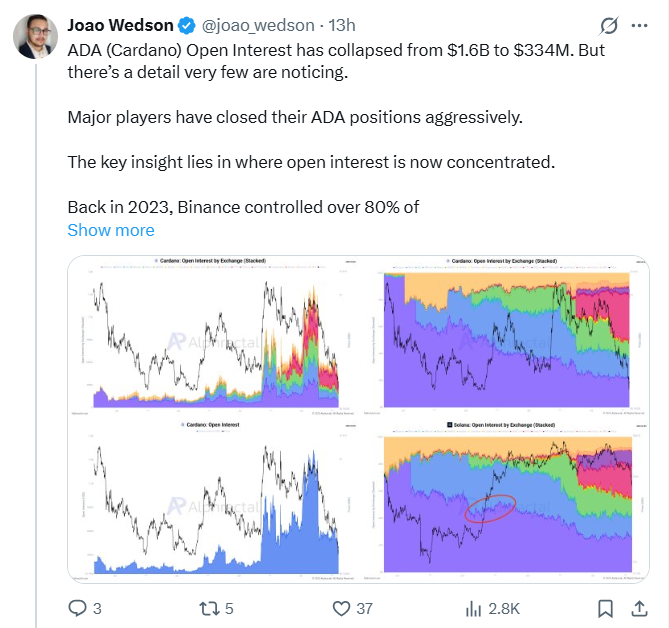Open the top-right Cardano exchange share chart

click(x=506, y=335)
